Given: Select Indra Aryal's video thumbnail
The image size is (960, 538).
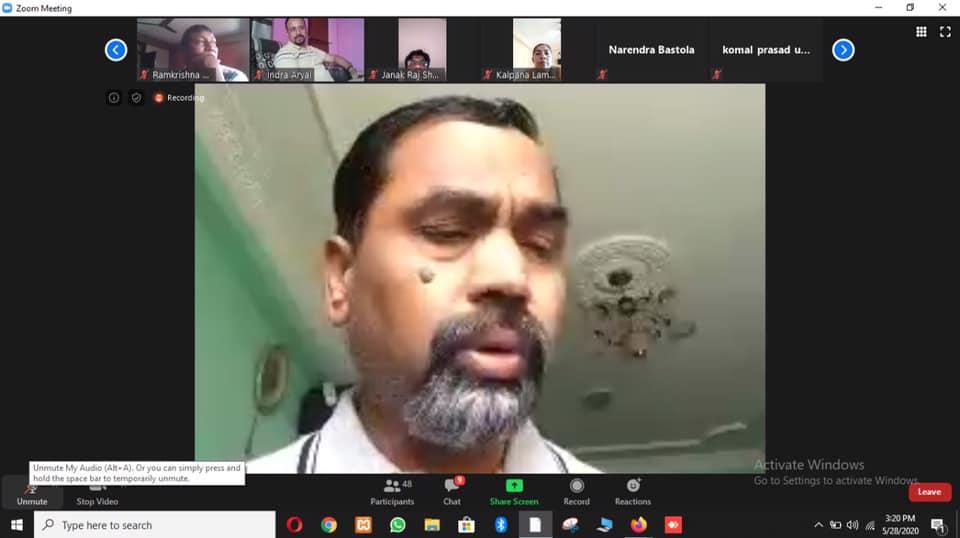Looking at the screenshot, I should tap(307, 49).
